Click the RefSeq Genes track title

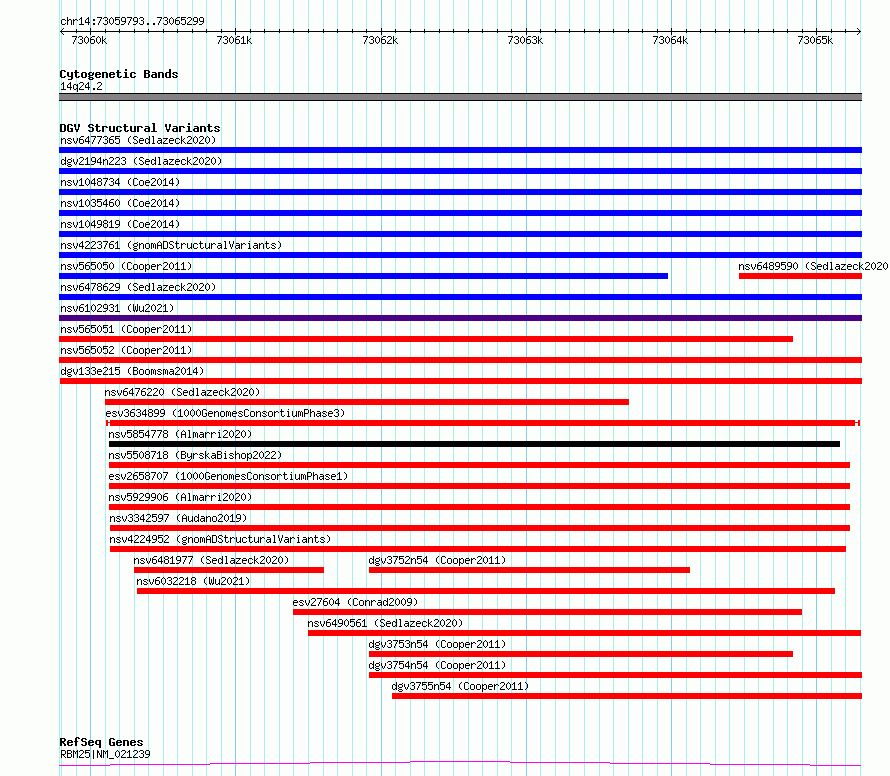point(101,742)
